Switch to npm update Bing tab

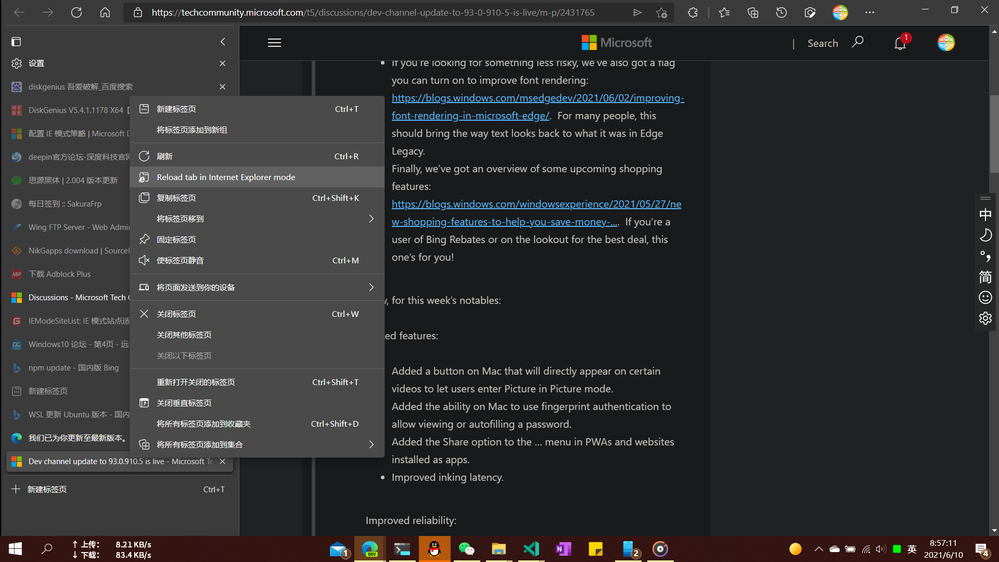(68, 368)
